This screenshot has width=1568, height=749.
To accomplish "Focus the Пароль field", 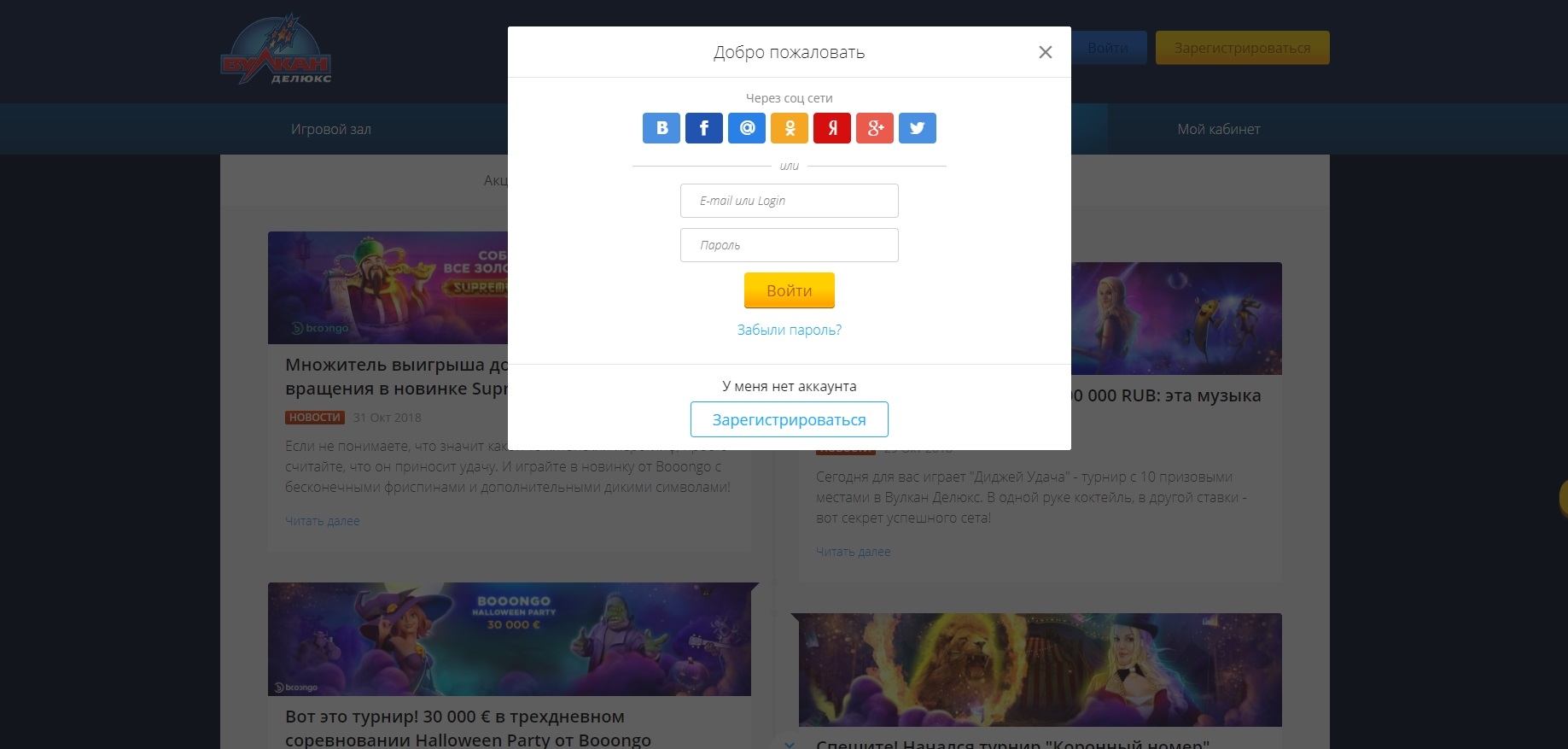I will (x=790, y=245).
